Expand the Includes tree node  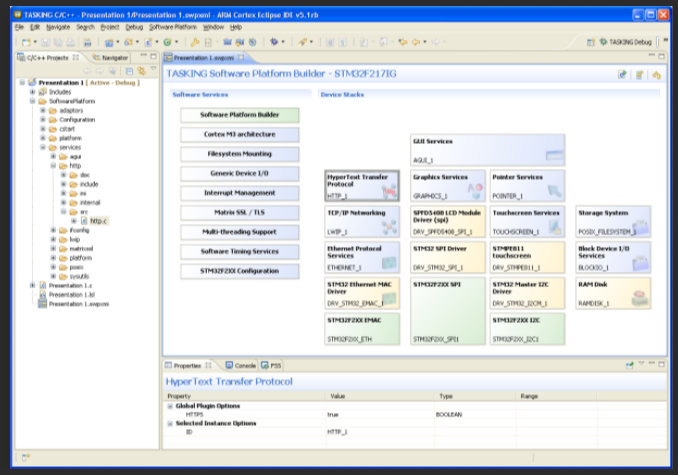[x=32, y=92]
